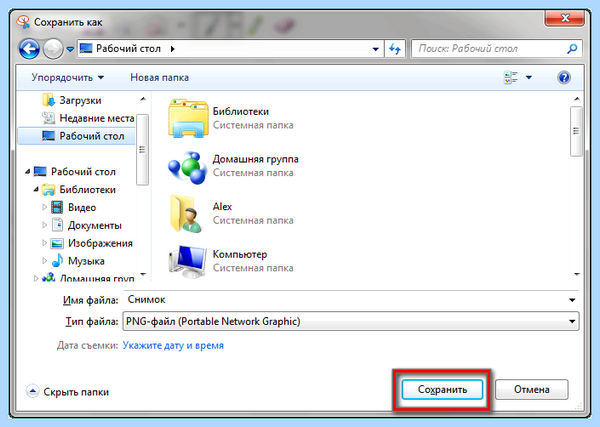Click the Библиотеки folder icon in file list

point(188,118)
